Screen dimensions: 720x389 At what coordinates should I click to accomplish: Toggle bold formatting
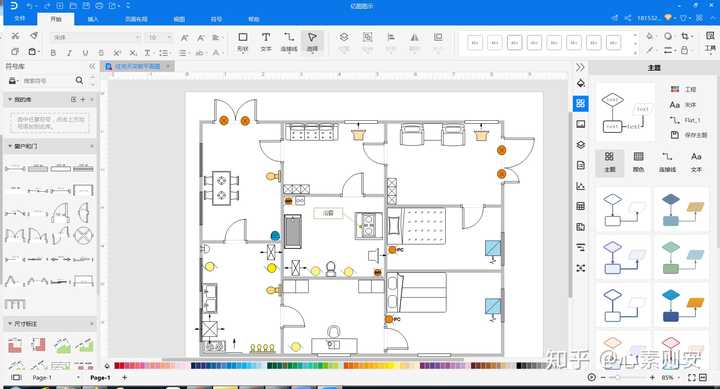coord(53,53)
